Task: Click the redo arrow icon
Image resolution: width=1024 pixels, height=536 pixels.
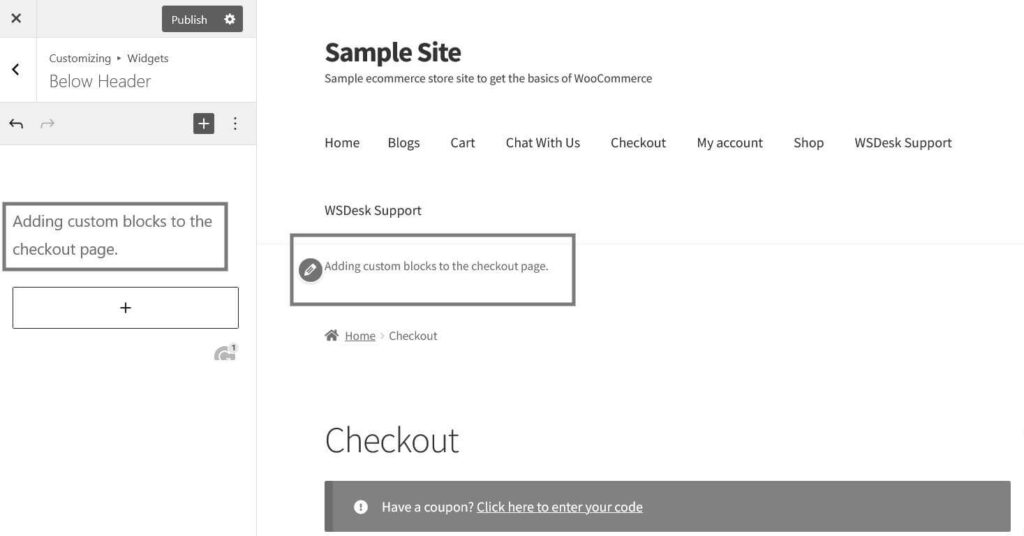Action: (47, 123)
